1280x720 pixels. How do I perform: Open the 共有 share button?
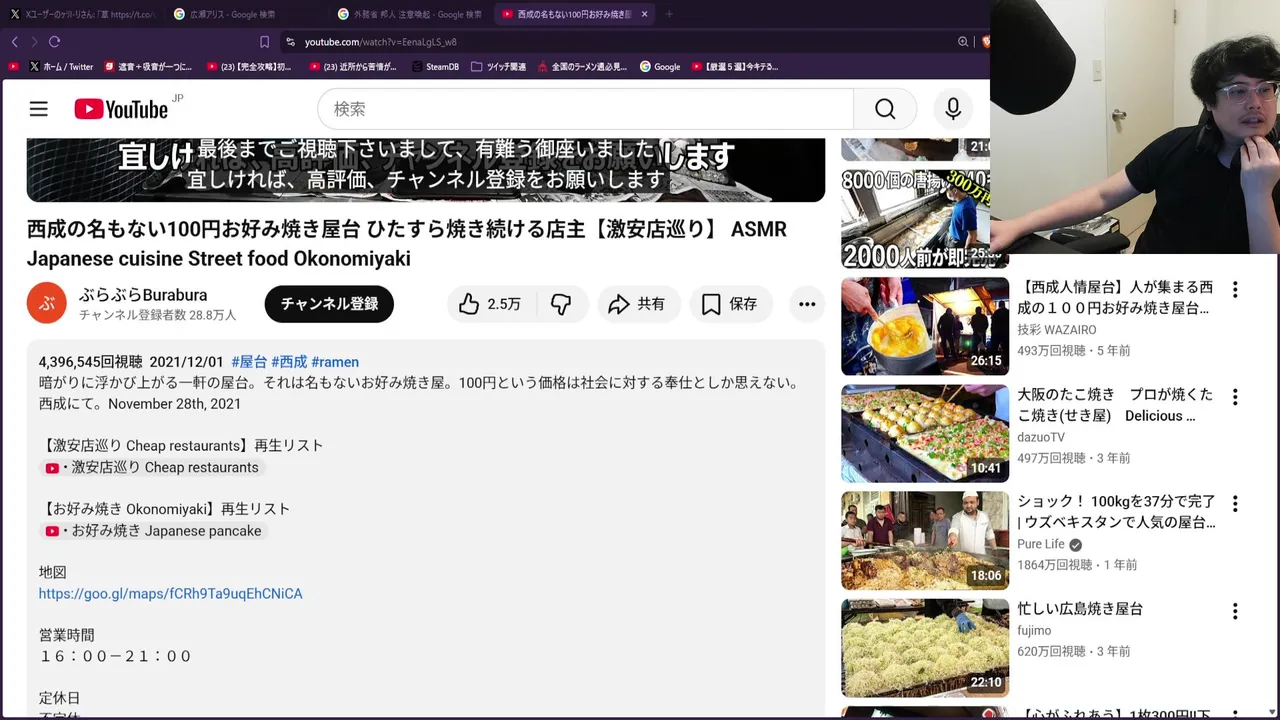point(638,304)
